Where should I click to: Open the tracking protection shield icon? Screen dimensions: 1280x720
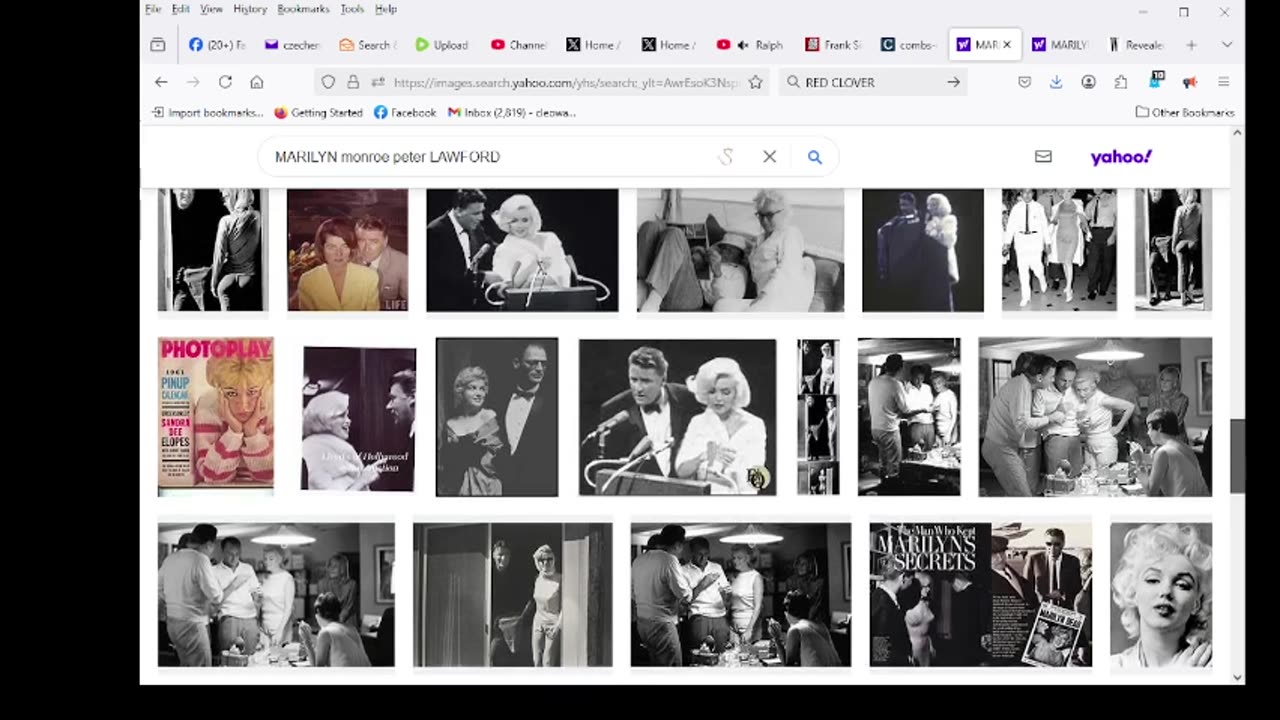[x=328, y=82]
